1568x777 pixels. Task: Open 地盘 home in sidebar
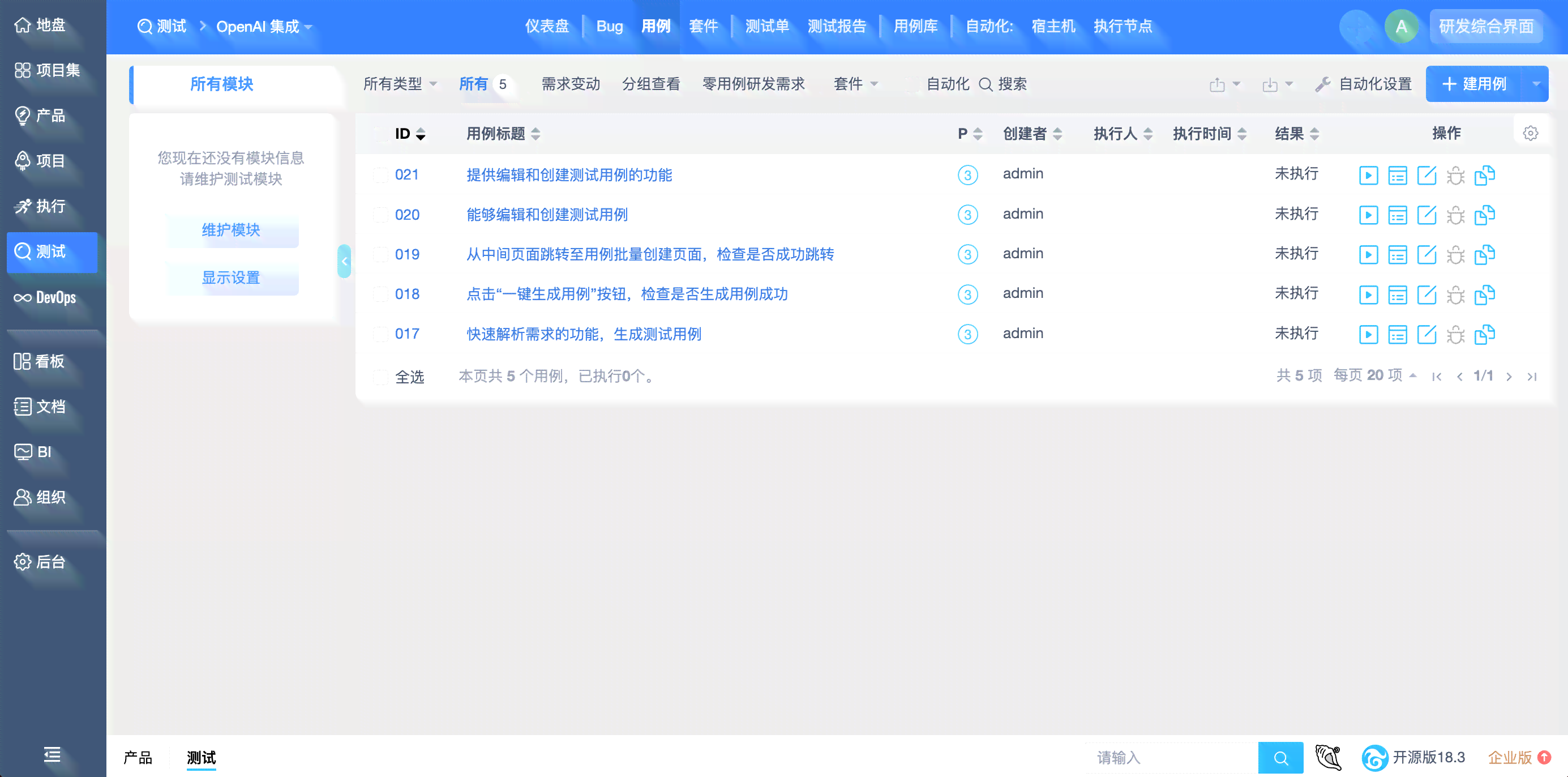coord(40,25)
